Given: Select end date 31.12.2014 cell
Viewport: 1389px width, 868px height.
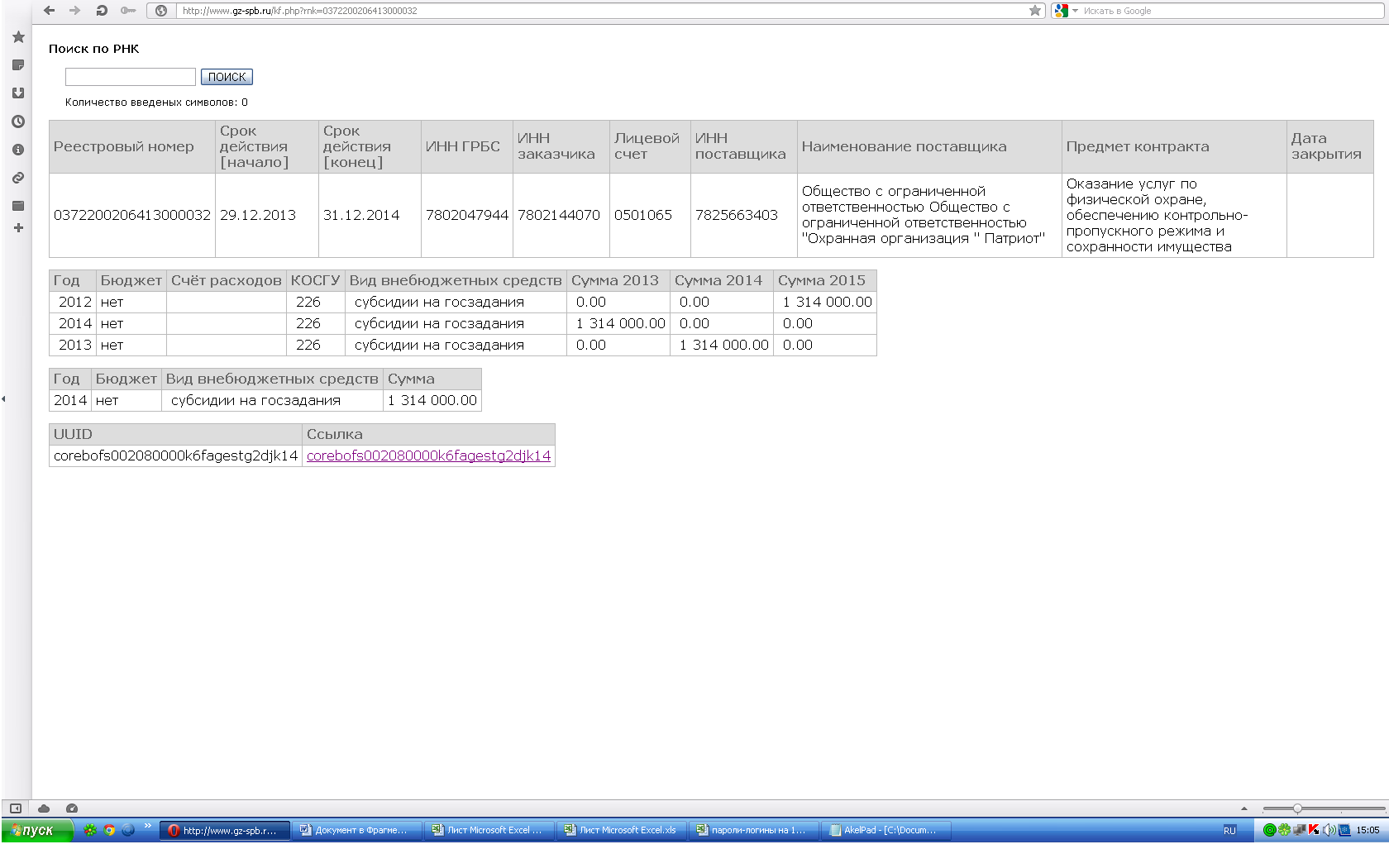Looking at the screenshot, I should click(370, 215).
